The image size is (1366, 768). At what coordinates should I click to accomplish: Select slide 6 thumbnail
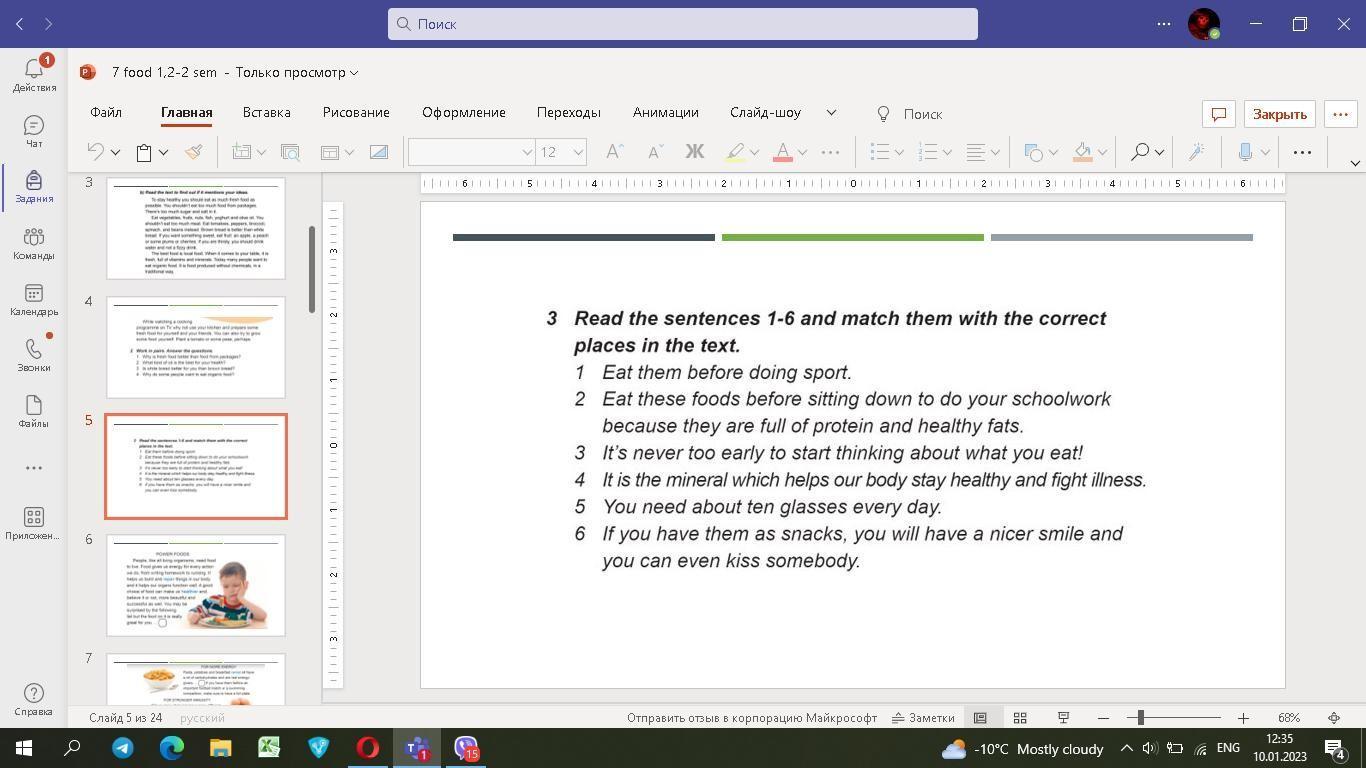click(x=196, y=585)
